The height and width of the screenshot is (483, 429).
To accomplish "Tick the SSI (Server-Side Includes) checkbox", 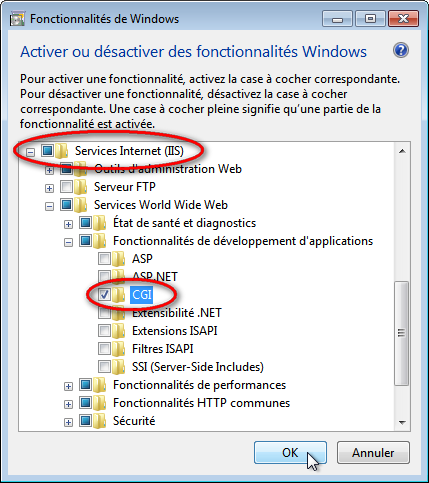I will [x=104, y=366].
